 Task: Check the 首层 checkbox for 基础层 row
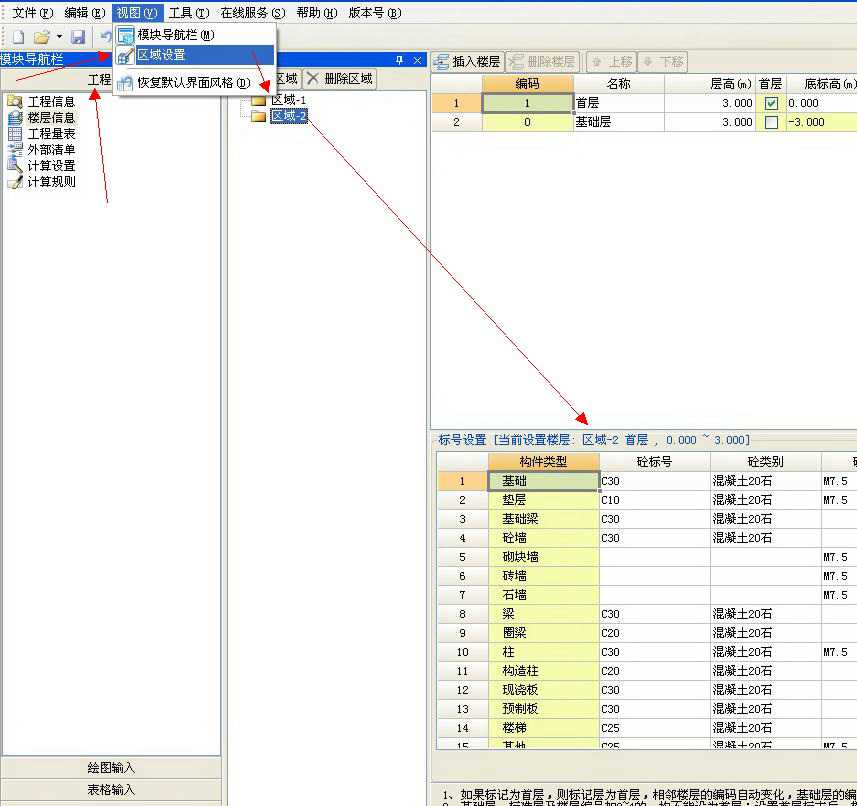tap(771, 122)
